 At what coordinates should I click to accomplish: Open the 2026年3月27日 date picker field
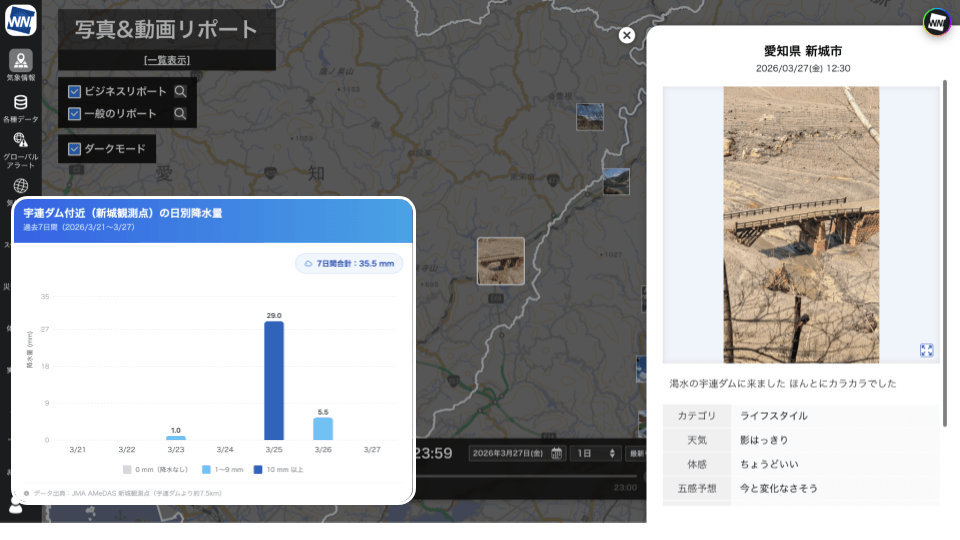[508, 453]
